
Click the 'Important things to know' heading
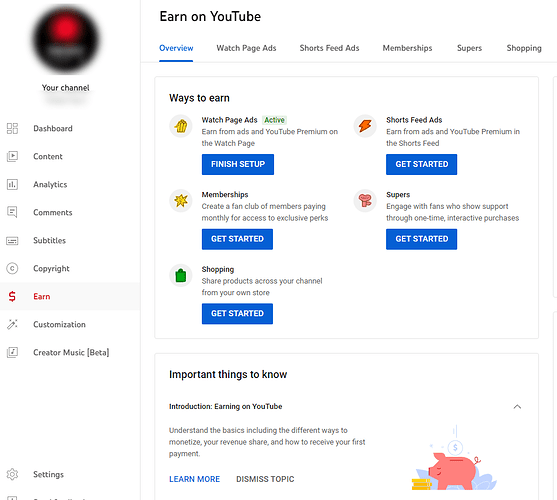(x=228, y=374)
